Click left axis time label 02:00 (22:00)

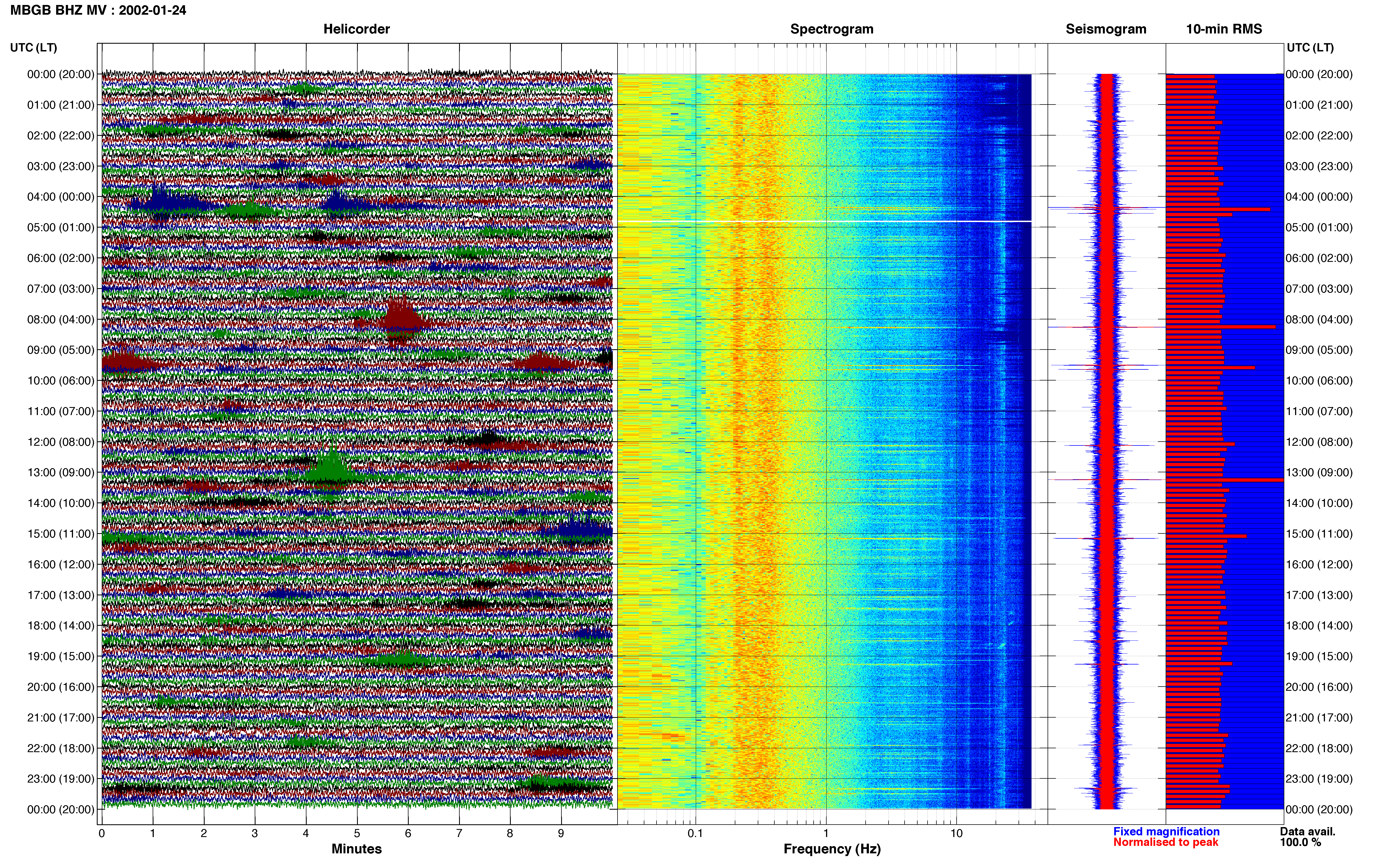click(x=60, y=135)
